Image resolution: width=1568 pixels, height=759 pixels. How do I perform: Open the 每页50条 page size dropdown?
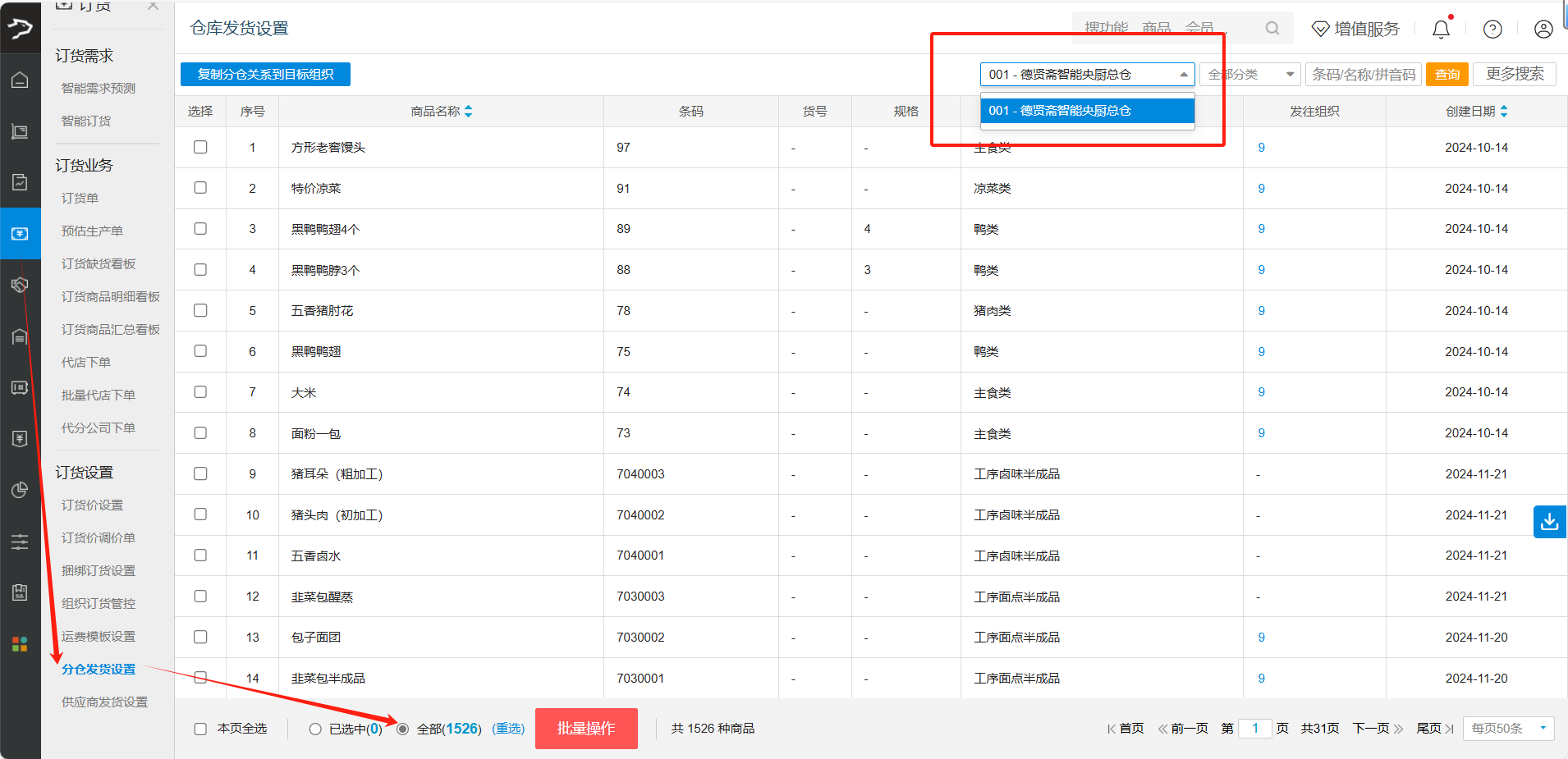(1508, 729)
